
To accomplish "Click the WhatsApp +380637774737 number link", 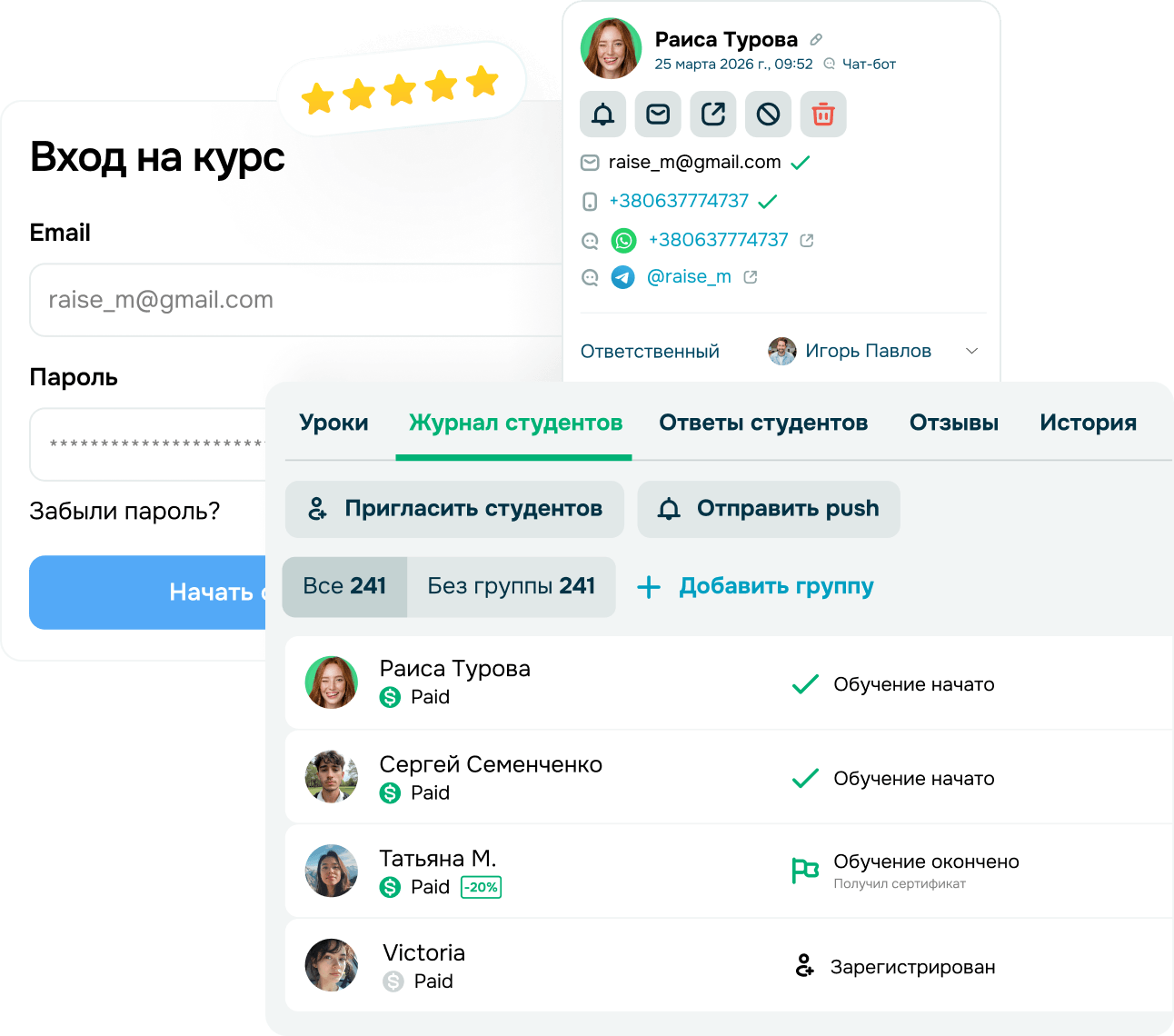I will tap(718, 240).
